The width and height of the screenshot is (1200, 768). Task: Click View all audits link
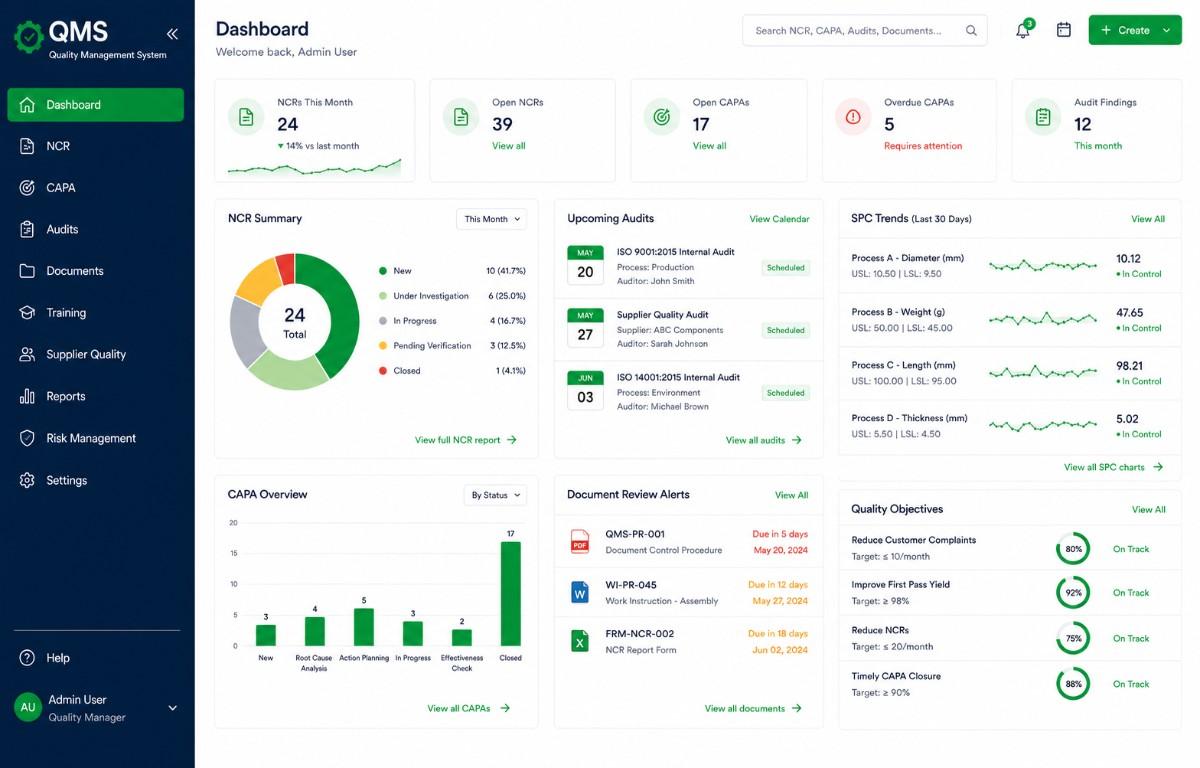(x=764, y=440)
